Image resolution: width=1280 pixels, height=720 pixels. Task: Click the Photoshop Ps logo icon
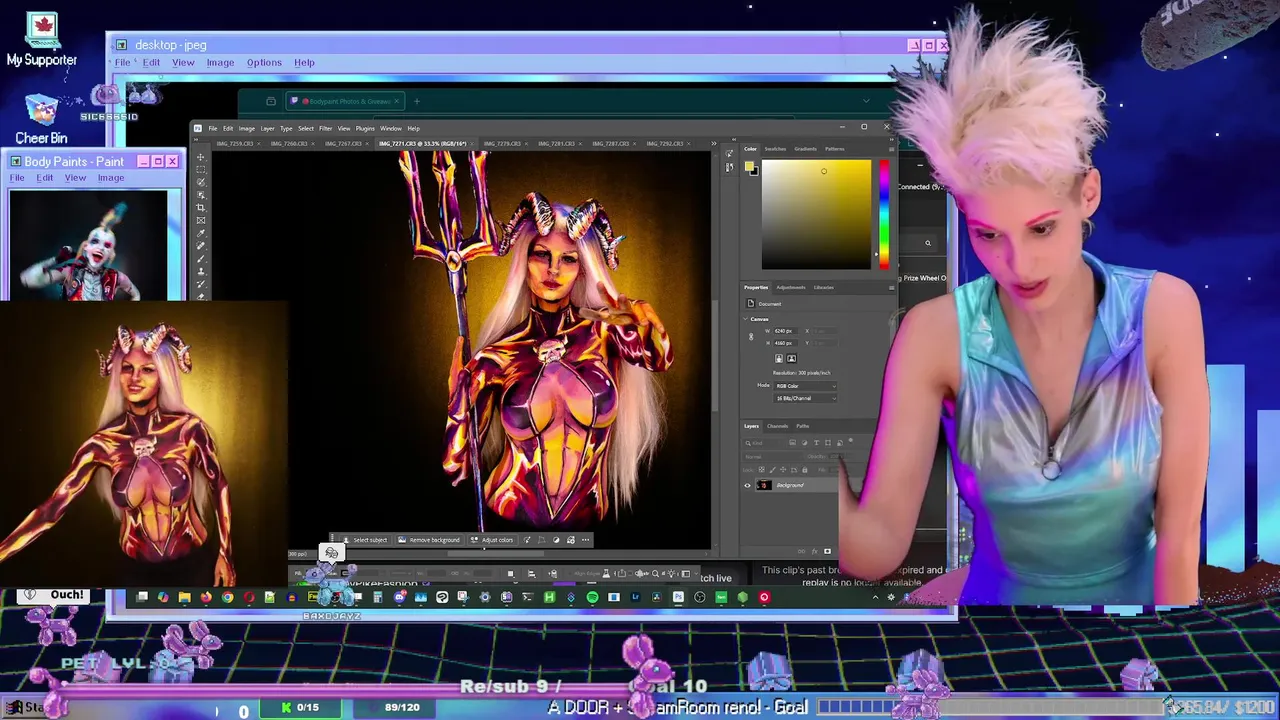click(x=198, y=128)
